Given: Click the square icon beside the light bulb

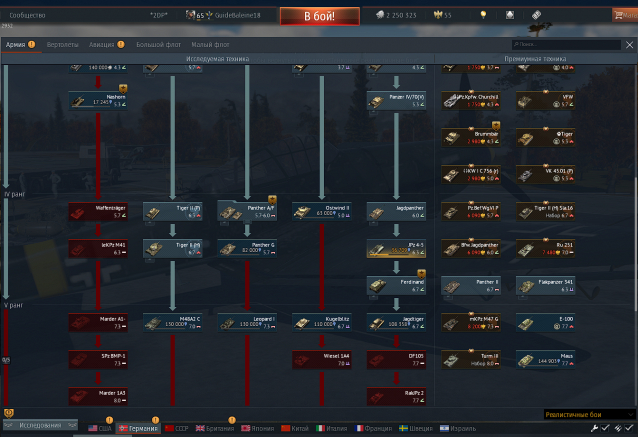Looking at the screenshot, I should coord(510,15).
